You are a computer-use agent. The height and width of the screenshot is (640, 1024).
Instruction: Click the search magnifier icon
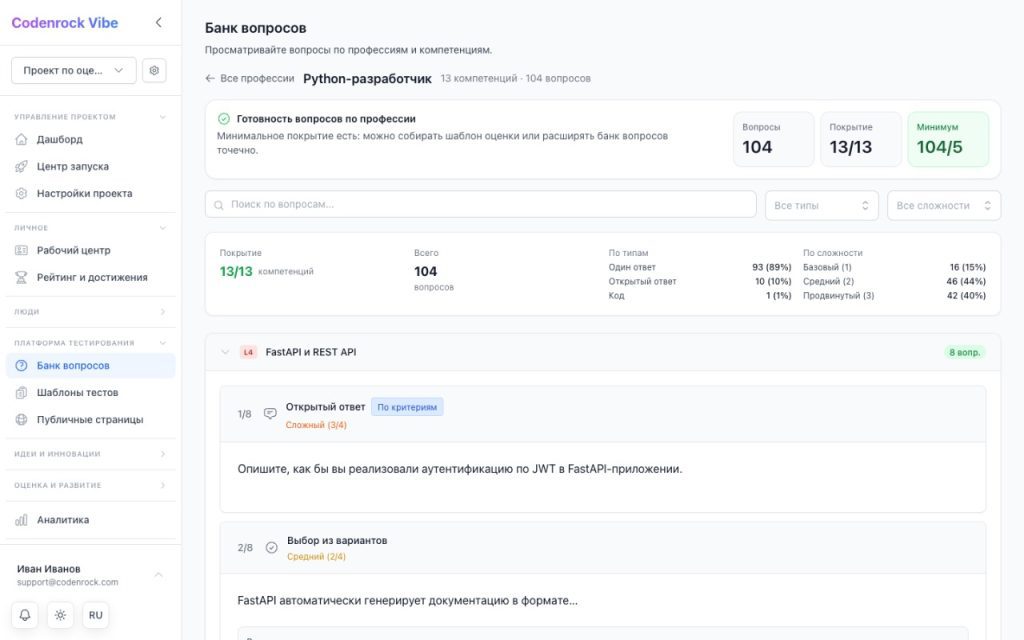pyautogui.click(x=219, y=205)
